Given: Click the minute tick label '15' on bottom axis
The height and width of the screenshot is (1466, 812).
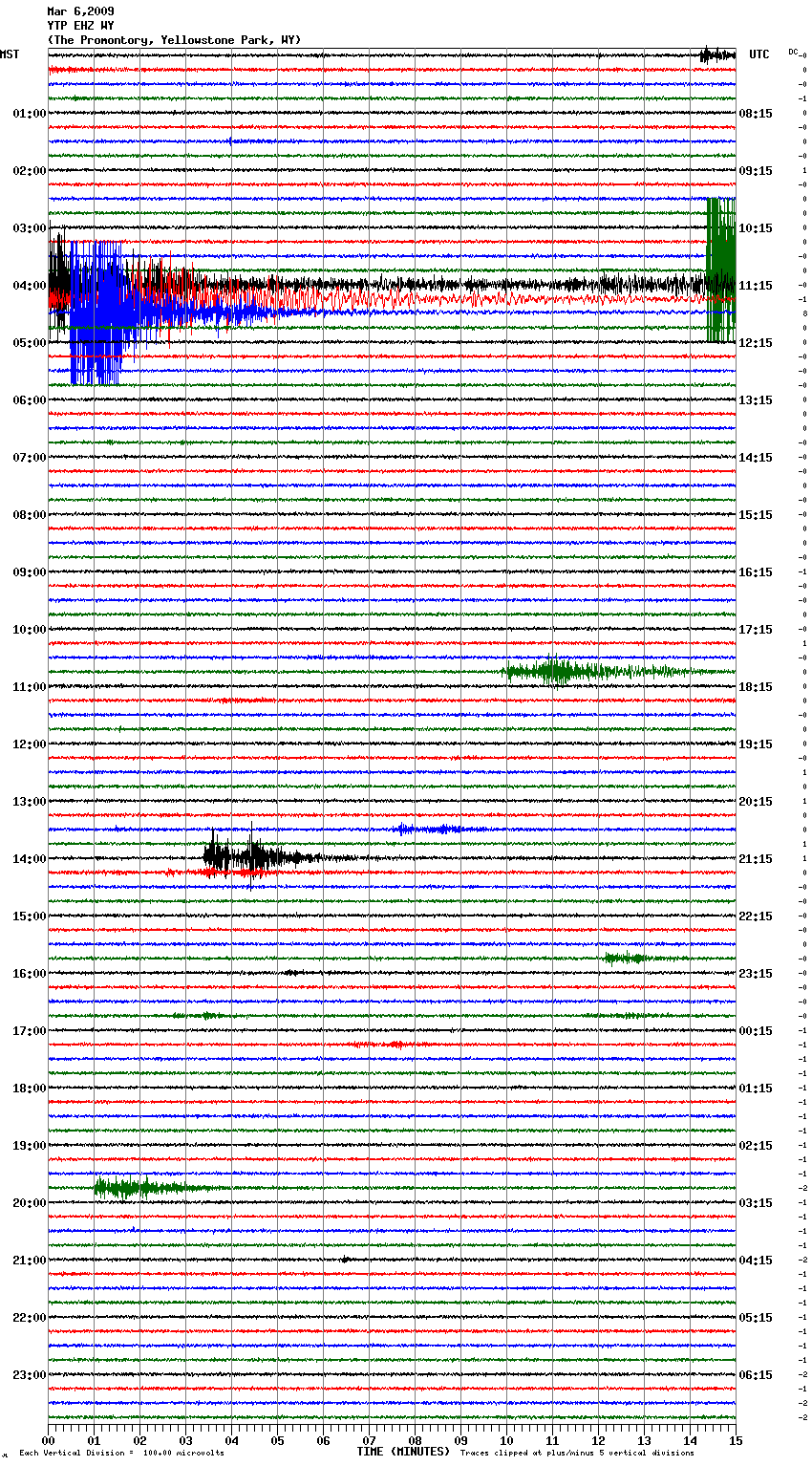Looking at the screenshot, I should [736, 1440].
